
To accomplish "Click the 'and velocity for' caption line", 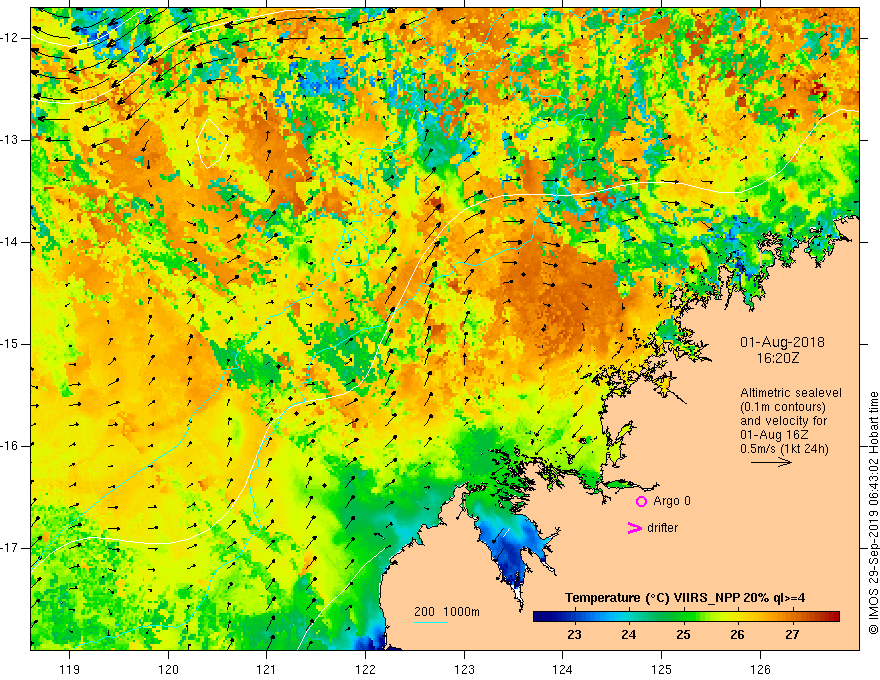I will 783,421.
